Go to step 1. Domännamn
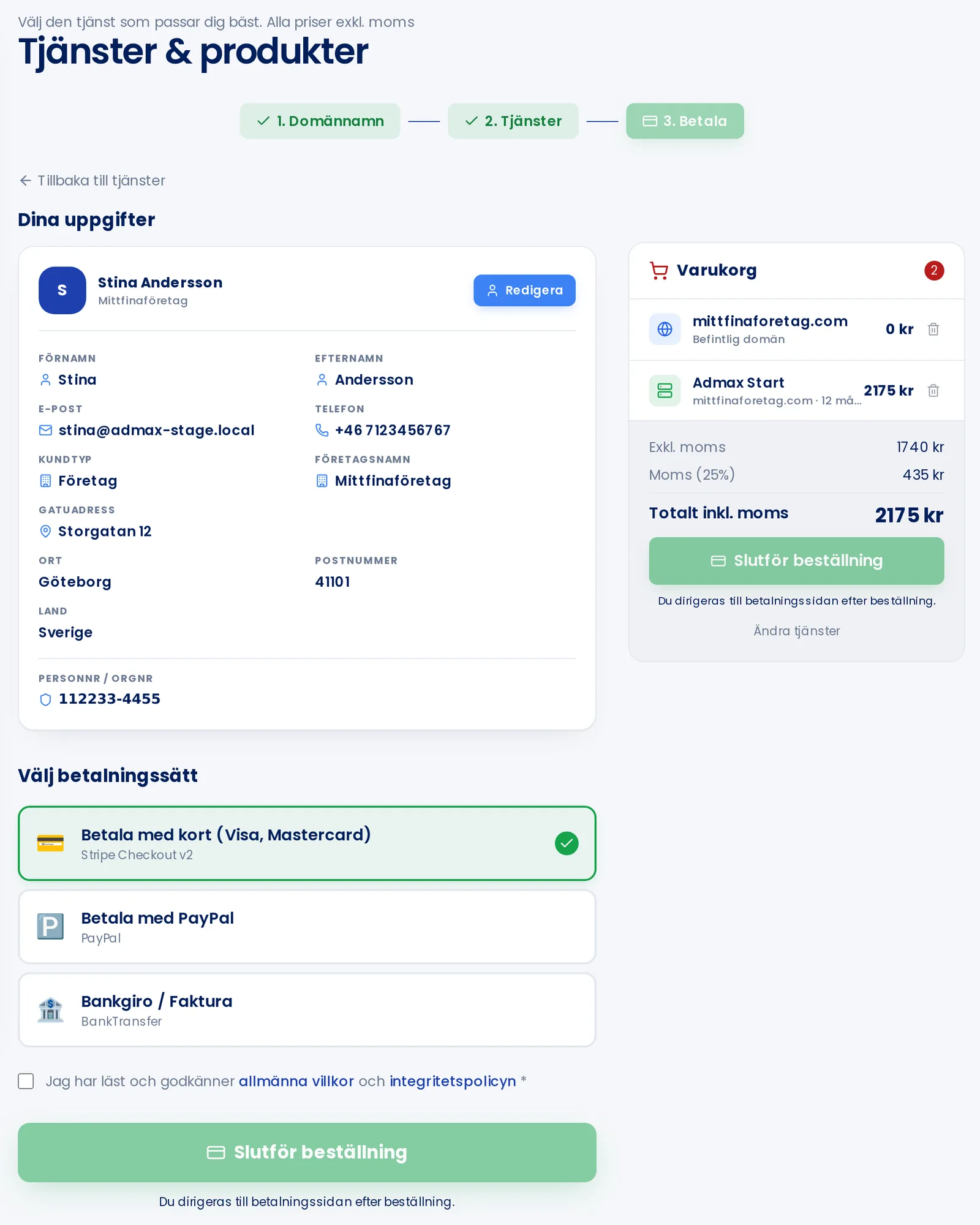980x1225 pixels. pyautogui.click(x=320, y=121)
